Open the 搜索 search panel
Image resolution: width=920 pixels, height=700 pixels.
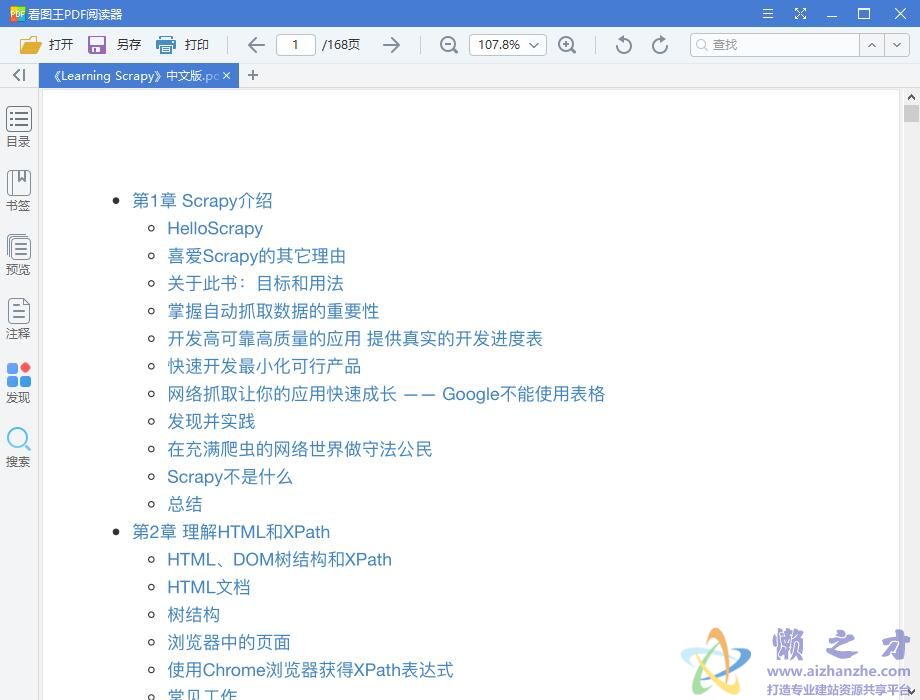coord(19,447)
